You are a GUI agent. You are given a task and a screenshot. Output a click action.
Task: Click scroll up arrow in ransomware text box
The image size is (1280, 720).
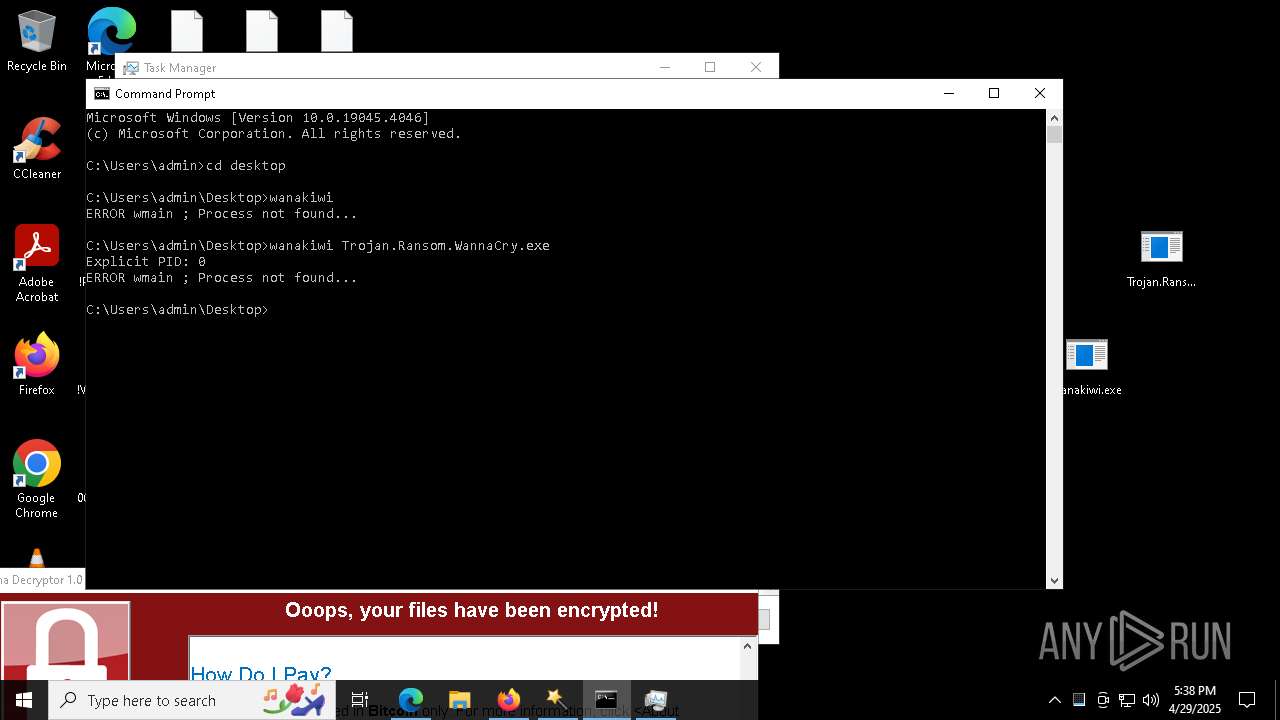[x=747, y=647]
